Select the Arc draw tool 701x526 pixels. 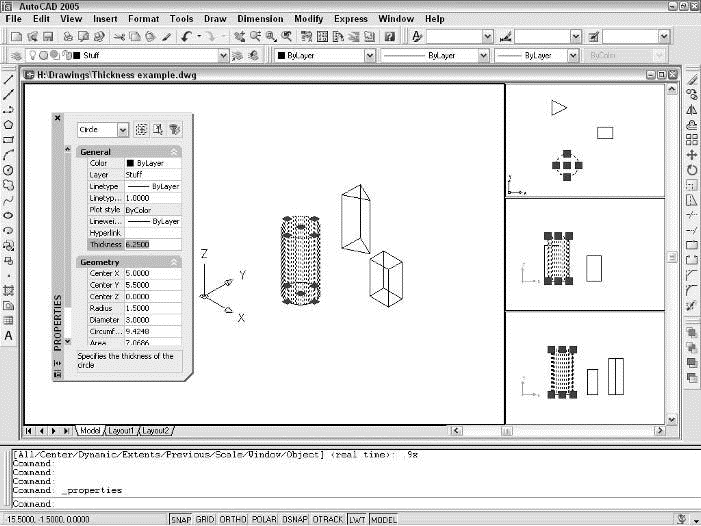coord(8,155)
